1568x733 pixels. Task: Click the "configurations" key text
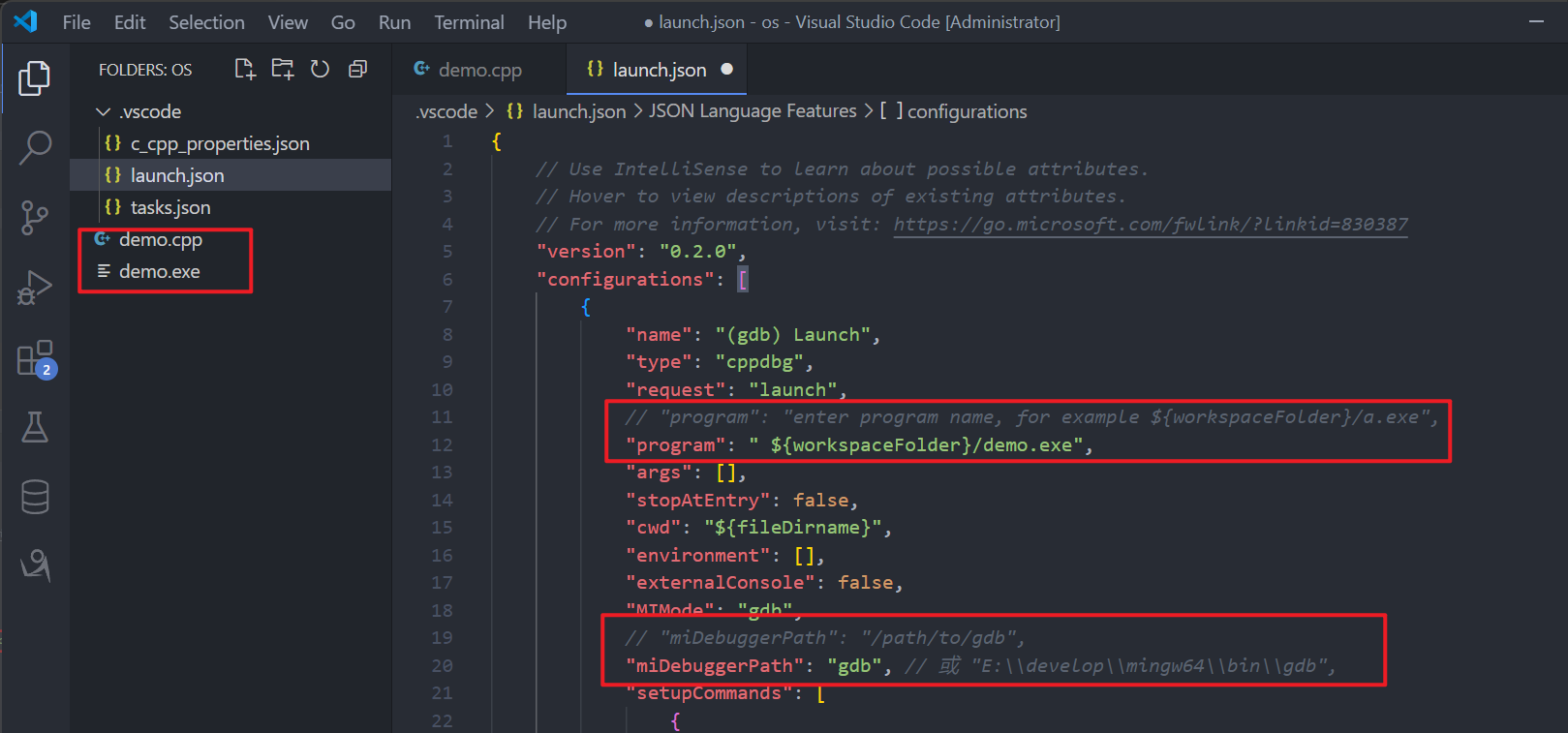(x=626, y=279)
